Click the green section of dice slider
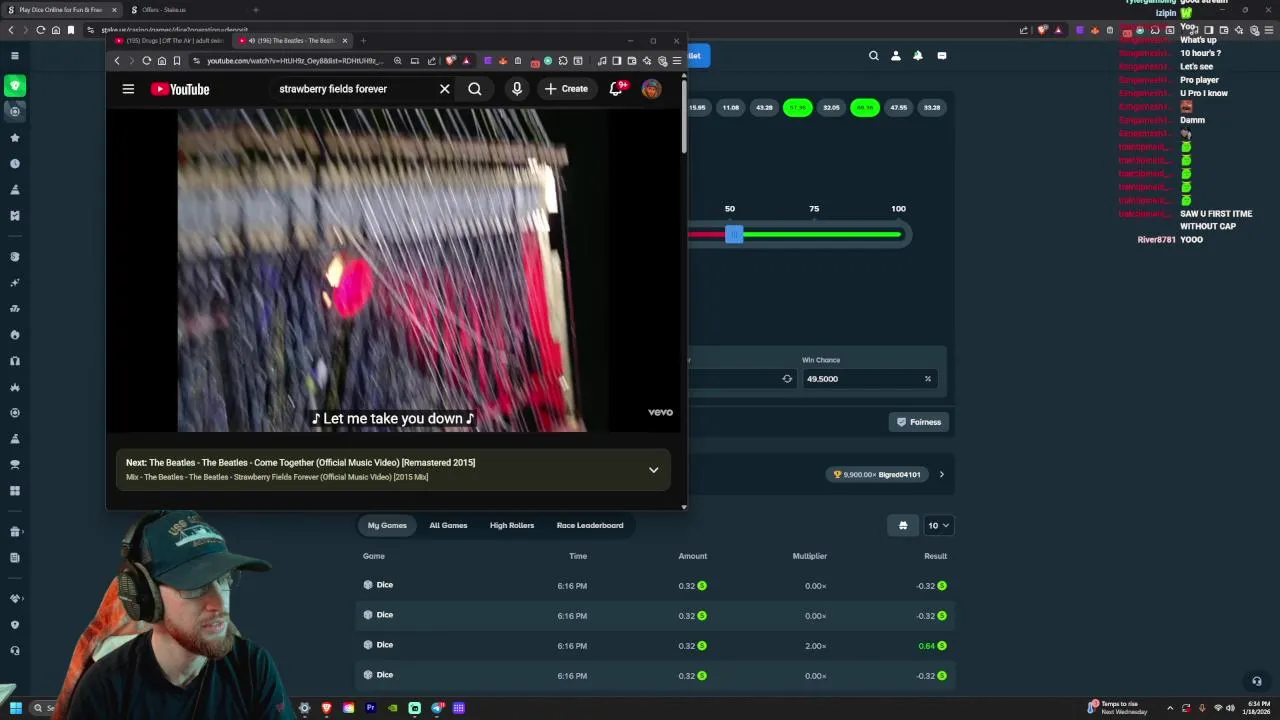This screenshot has height=720, width=1280. [x=820, y=234]
